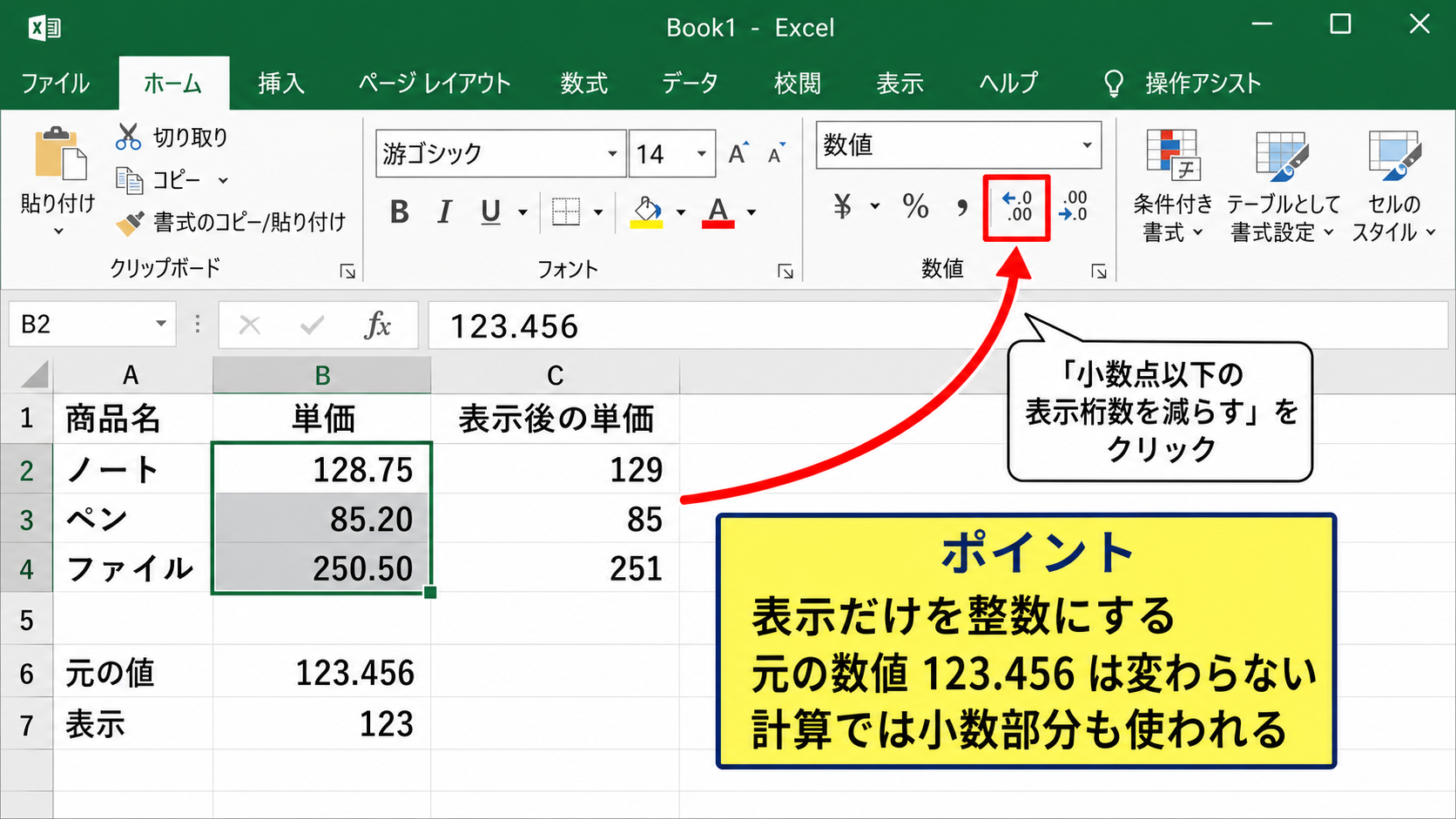Open the ファイル (File) tab
This screenshot has width=1456, height=819.
[55, 84]
